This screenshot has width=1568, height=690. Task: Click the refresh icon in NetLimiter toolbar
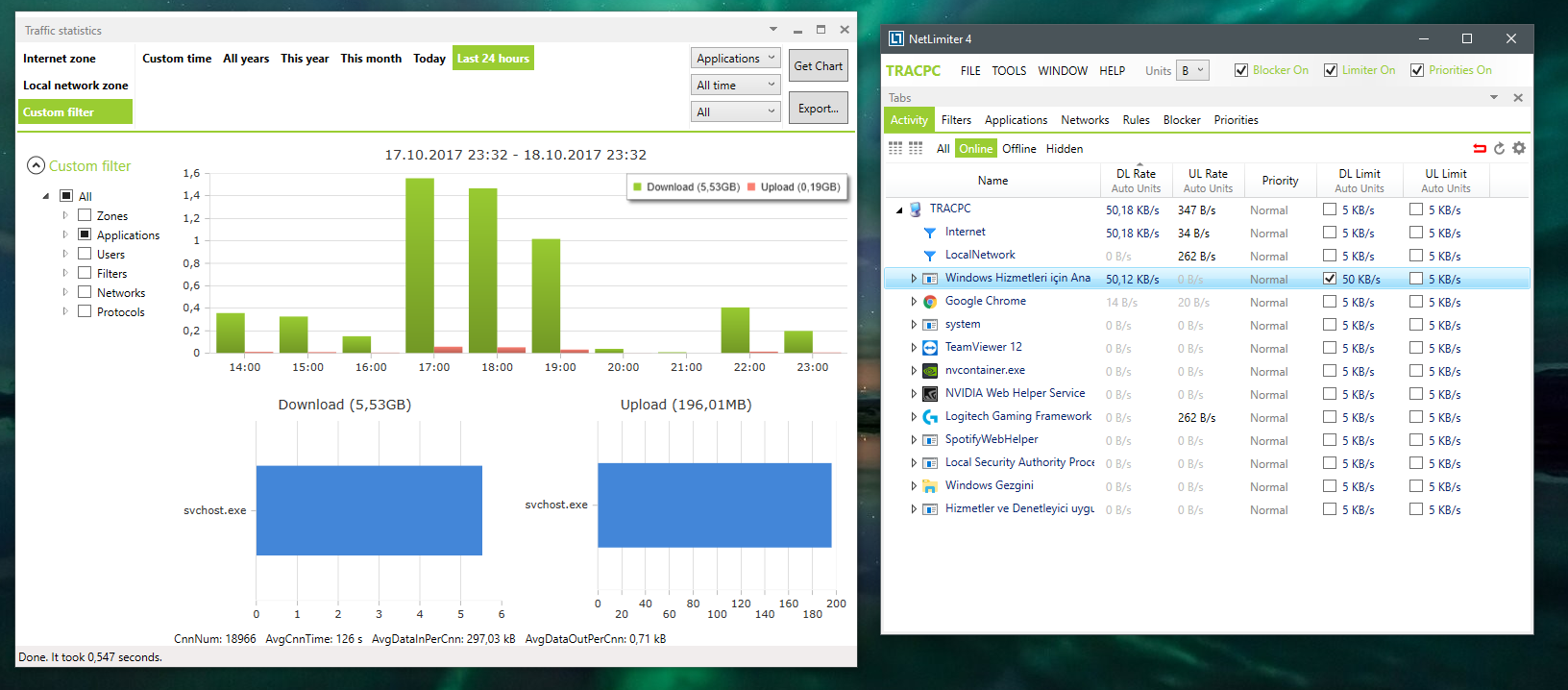[x=1499, y=148]
